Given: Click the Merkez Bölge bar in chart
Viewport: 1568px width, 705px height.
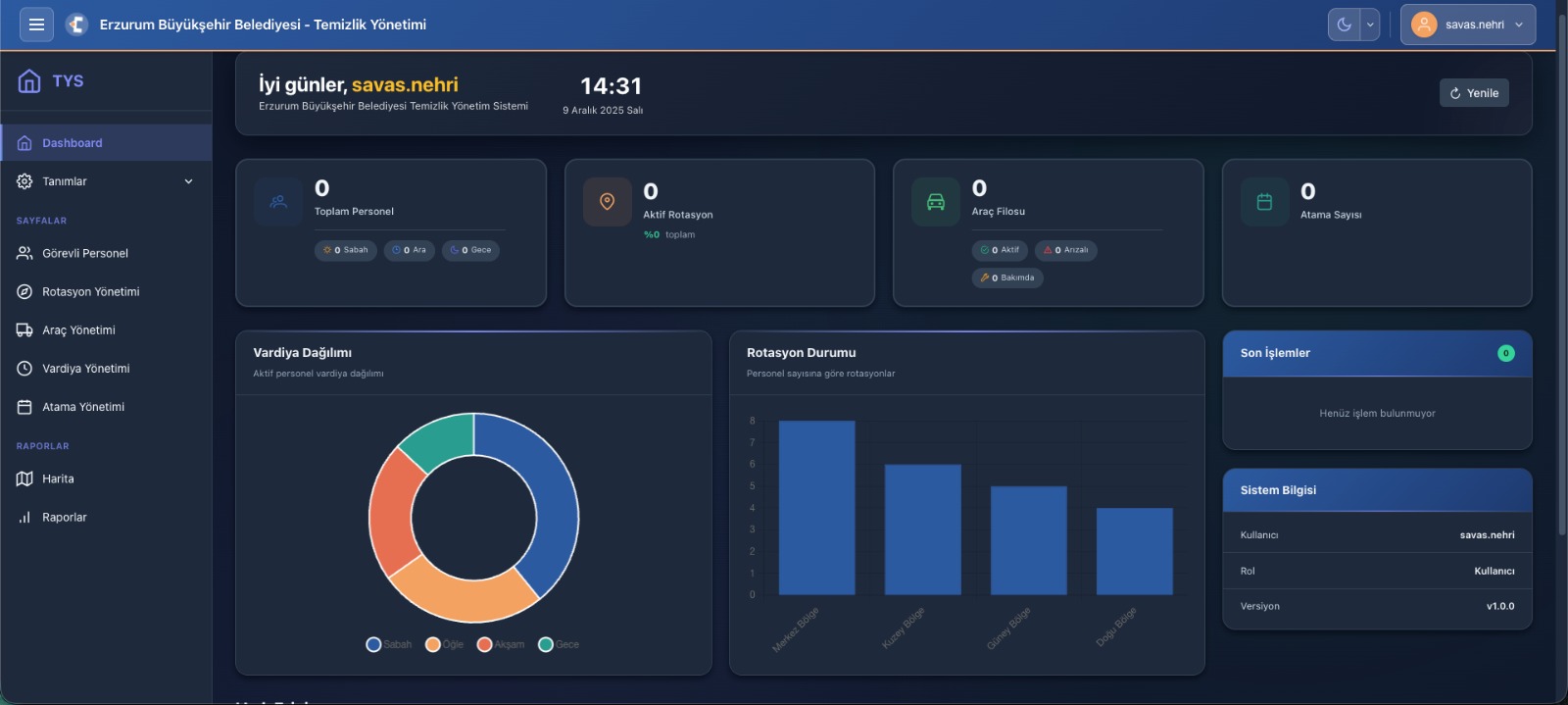Looking at the screenshot, I should click(x=816, y=507).
